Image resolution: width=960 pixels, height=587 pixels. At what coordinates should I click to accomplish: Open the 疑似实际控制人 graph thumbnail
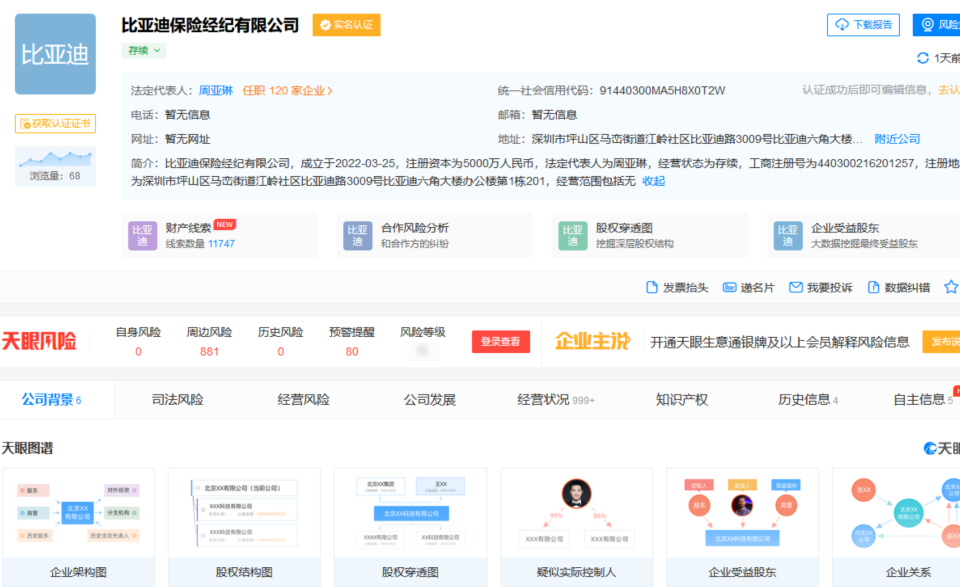[576, 527]
